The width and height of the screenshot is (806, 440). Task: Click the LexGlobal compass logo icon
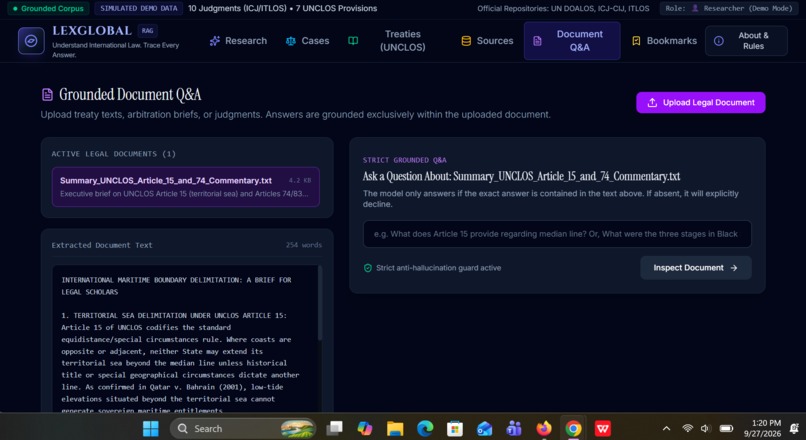click(31, 41)
